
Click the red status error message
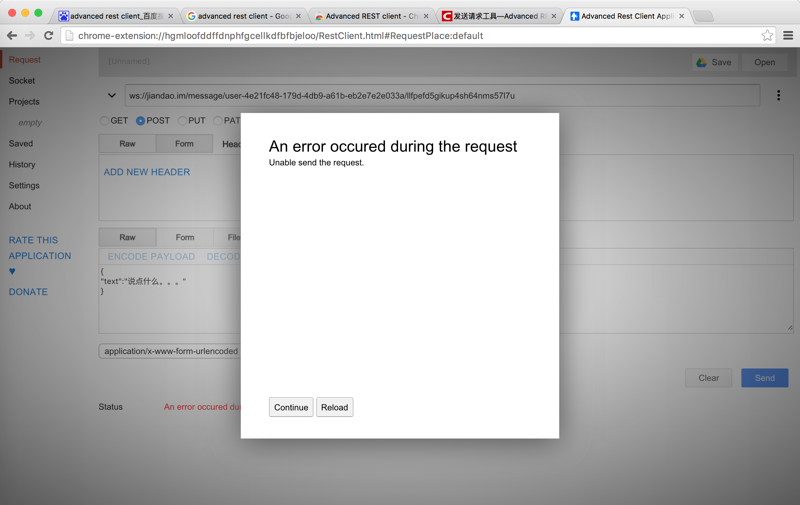coord(202,407)
